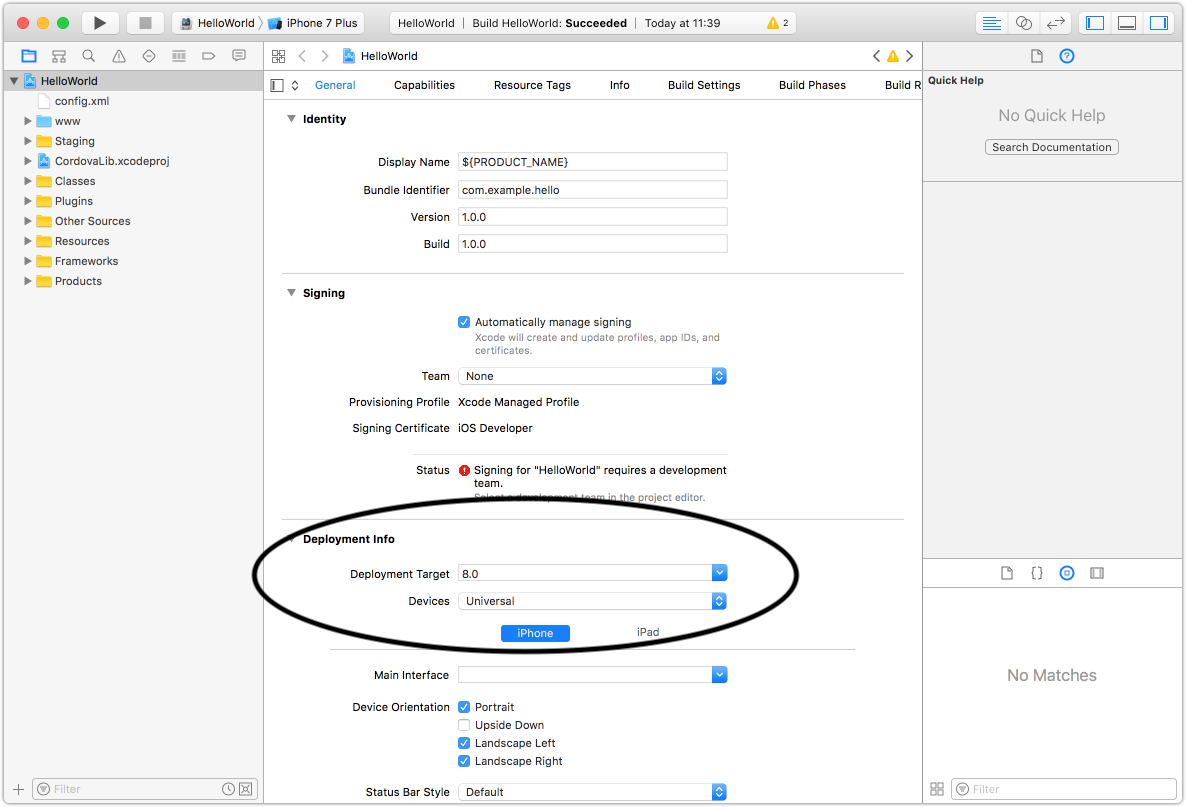
Task: Select the iPad segment in Deployment Info
Action: (647, 632)
